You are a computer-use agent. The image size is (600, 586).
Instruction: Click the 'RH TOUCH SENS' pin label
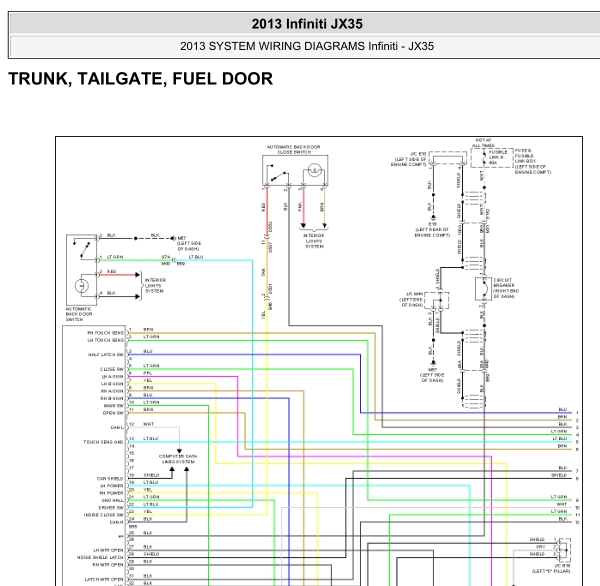106,333
